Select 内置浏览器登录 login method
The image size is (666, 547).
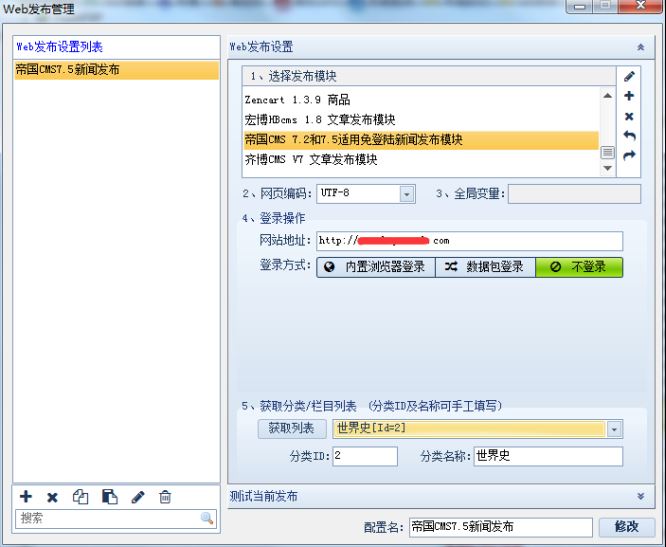click(x=375, y=267)
